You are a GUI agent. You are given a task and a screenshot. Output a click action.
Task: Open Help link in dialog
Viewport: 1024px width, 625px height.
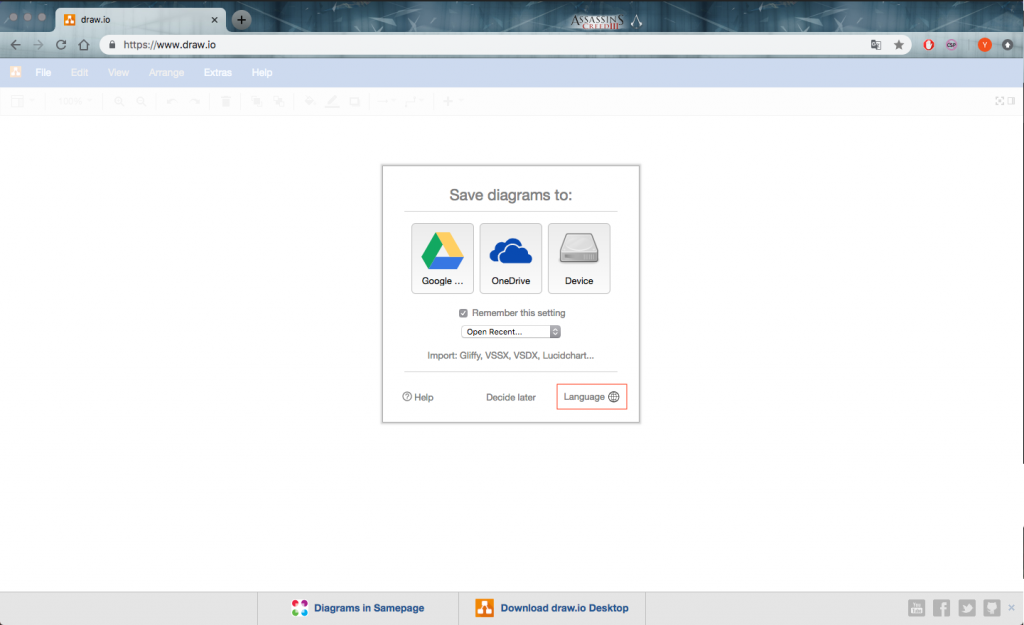point(418,397)
